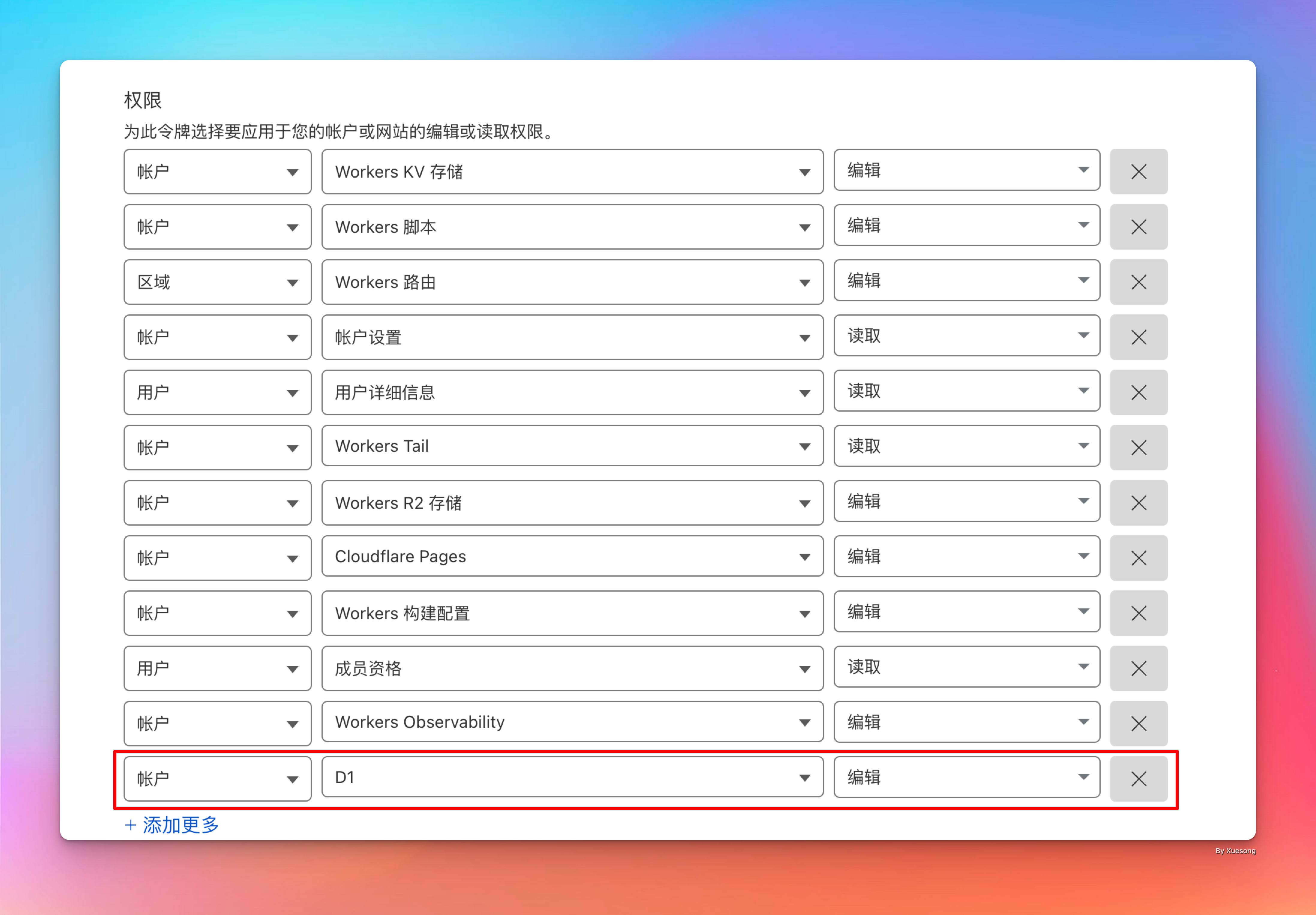Change access level for Workers 构建配置
Viewport: 1316px width, 915px height.
(x=967, y=611)
